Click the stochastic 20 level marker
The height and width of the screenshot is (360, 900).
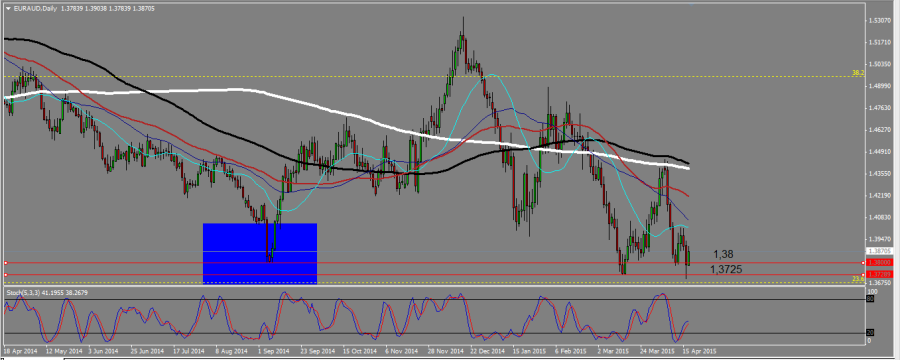tap(870, 333)
